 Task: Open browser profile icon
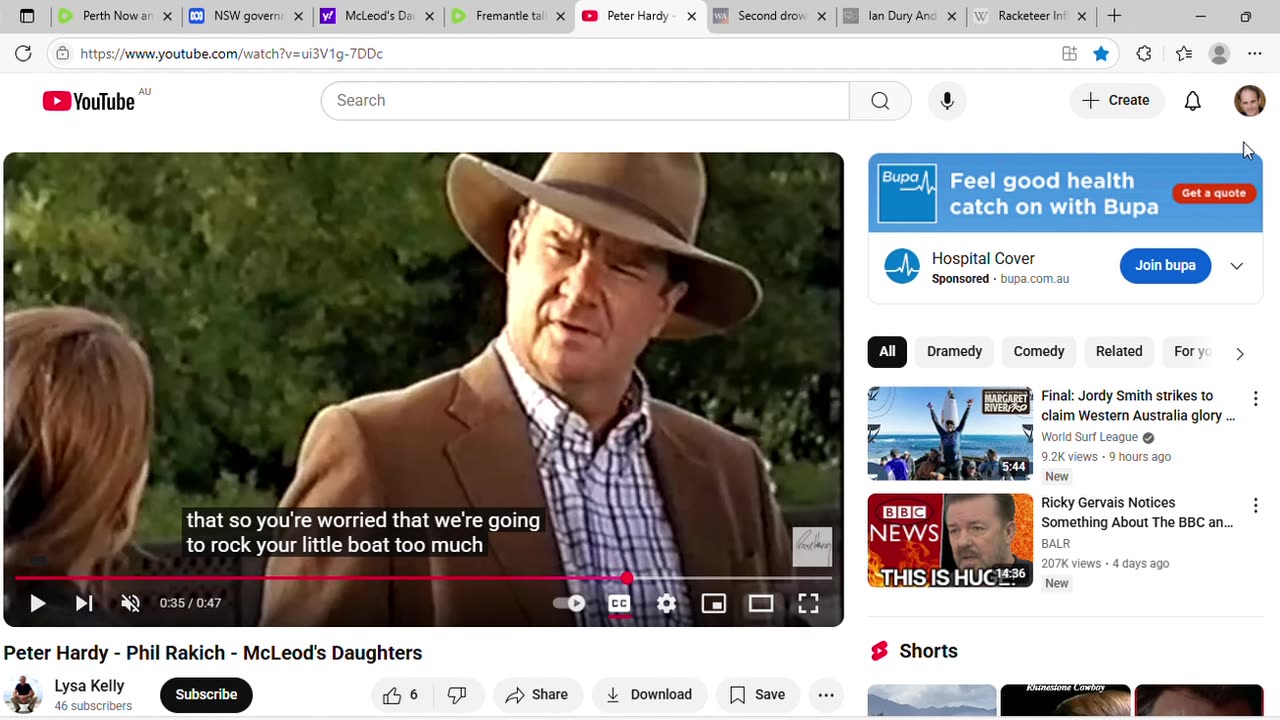[1219, 54]
